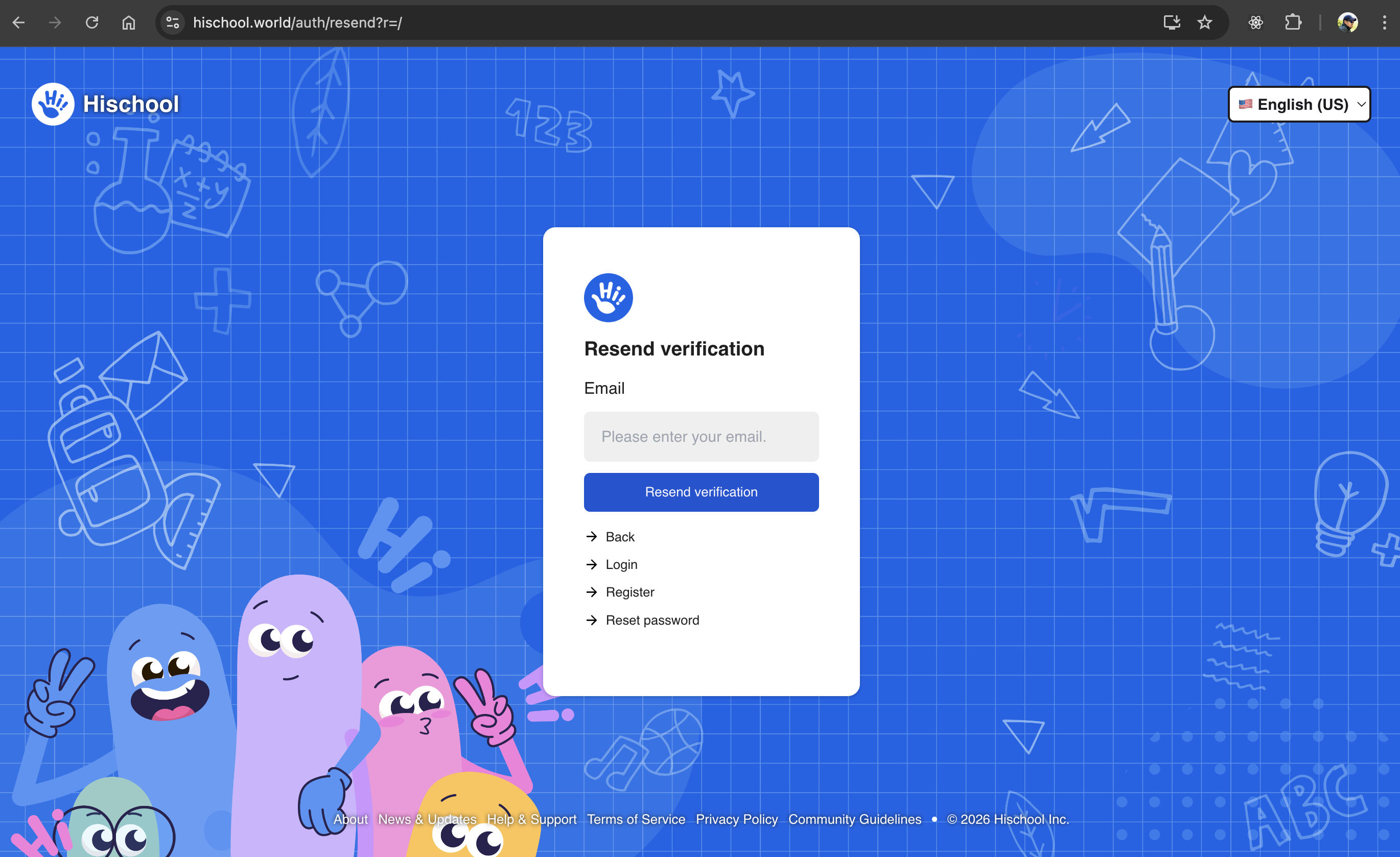Click the forward navigation arrow

click(55, 22)
